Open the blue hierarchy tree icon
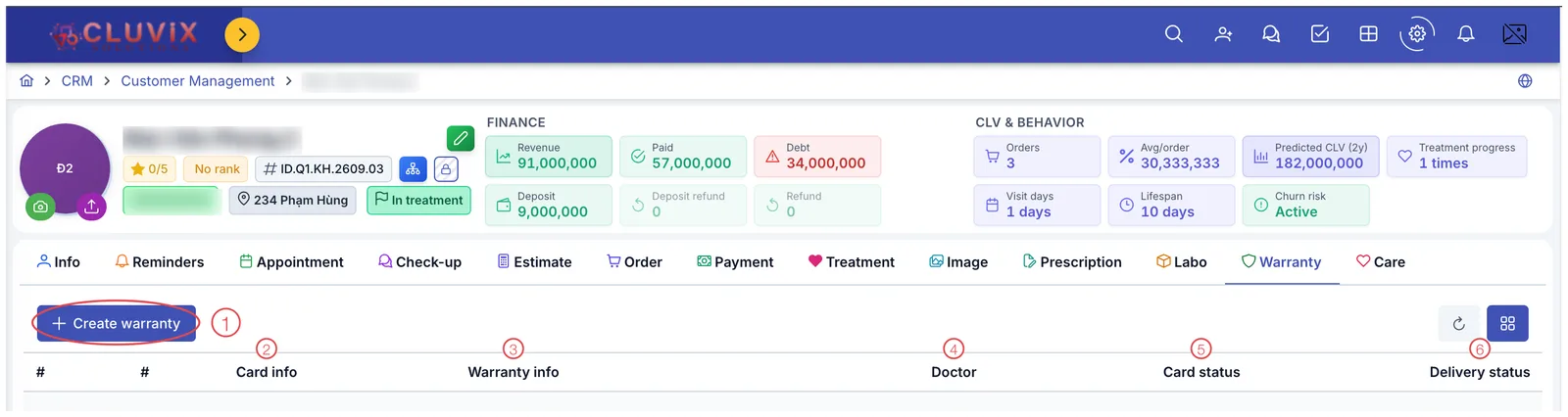 click(413, 169)
